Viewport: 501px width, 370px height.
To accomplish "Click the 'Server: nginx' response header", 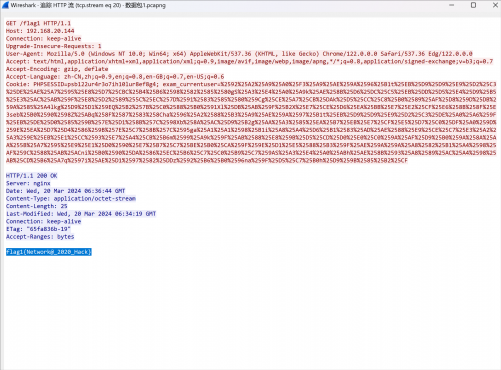I will (x=28, y=183).
